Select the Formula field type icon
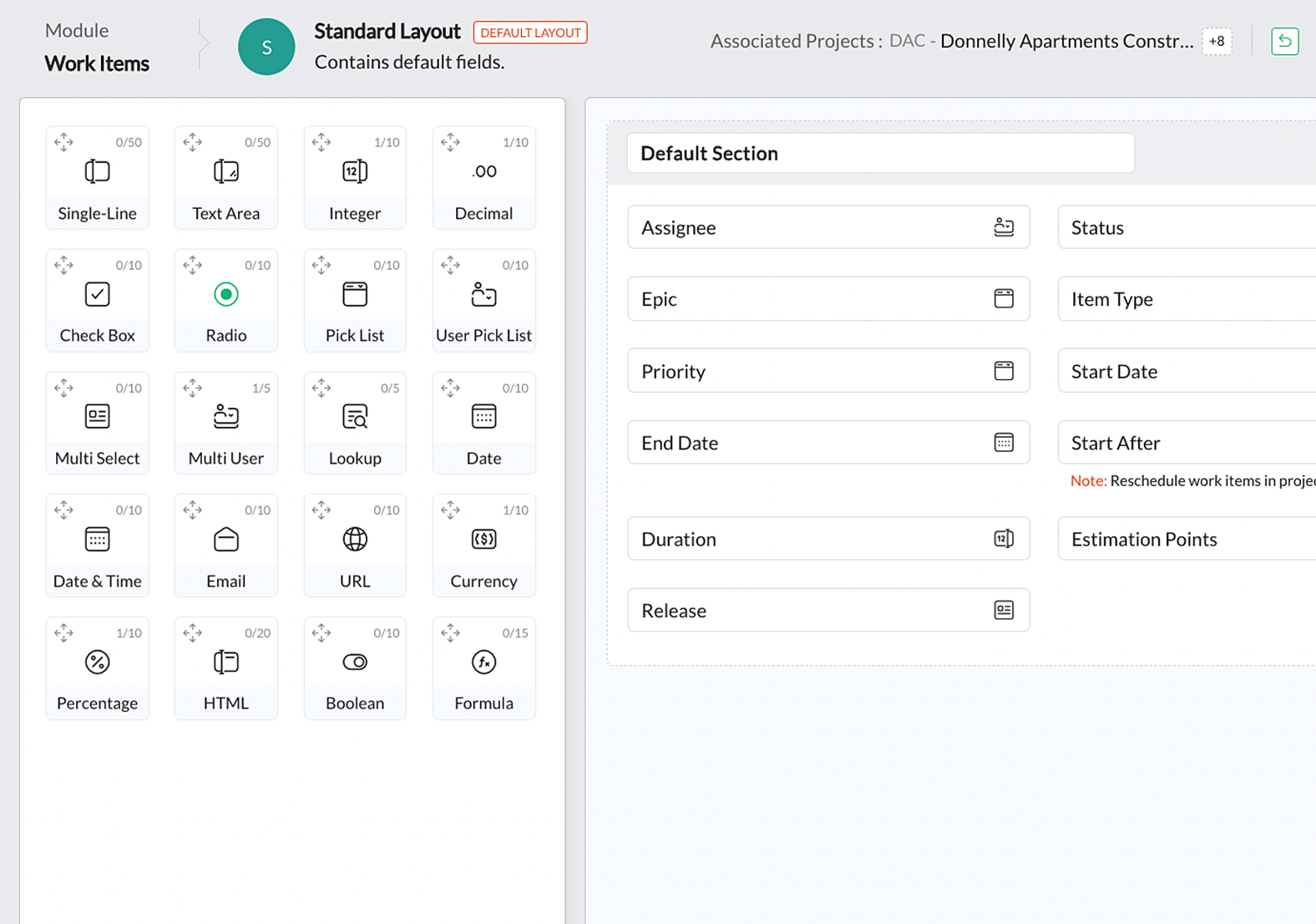Image resolution: width=1316 pixels, height=924 pixels. [x=483, y=662]
